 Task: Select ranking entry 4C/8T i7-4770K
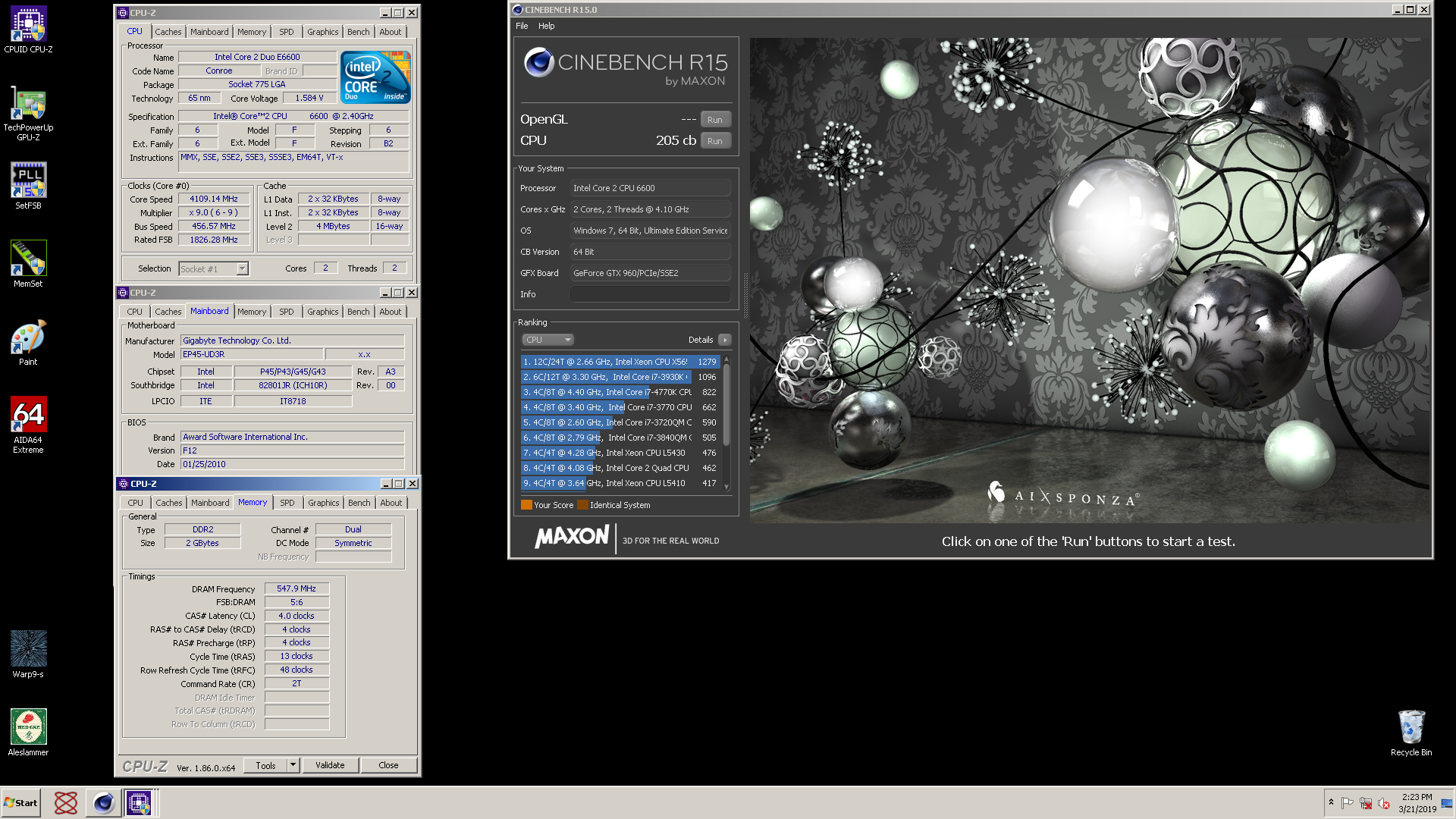[x=620, y=392]
